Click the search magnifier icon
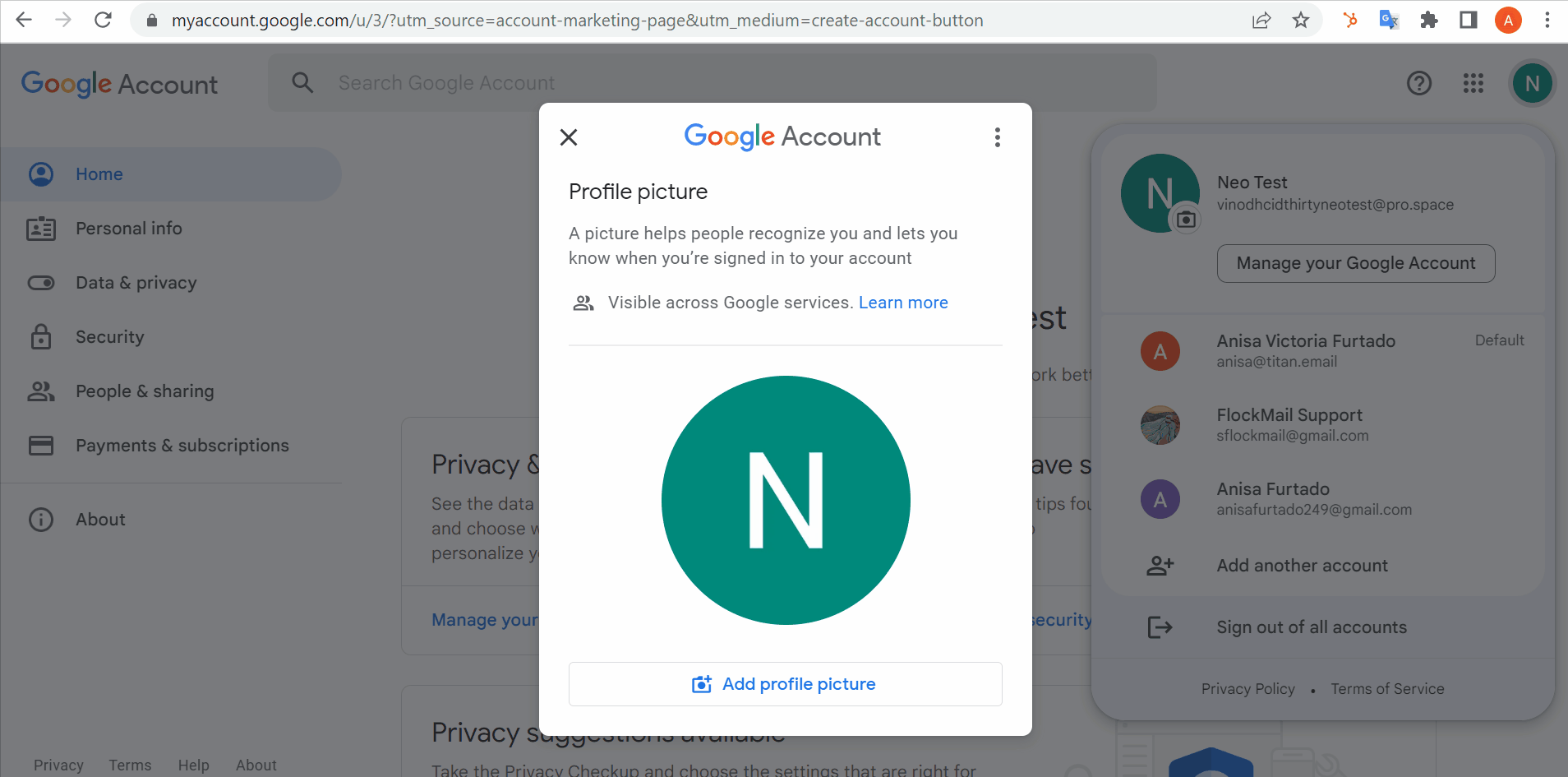The height and width of the screenshot is (777, 1568). click(302, 83)
